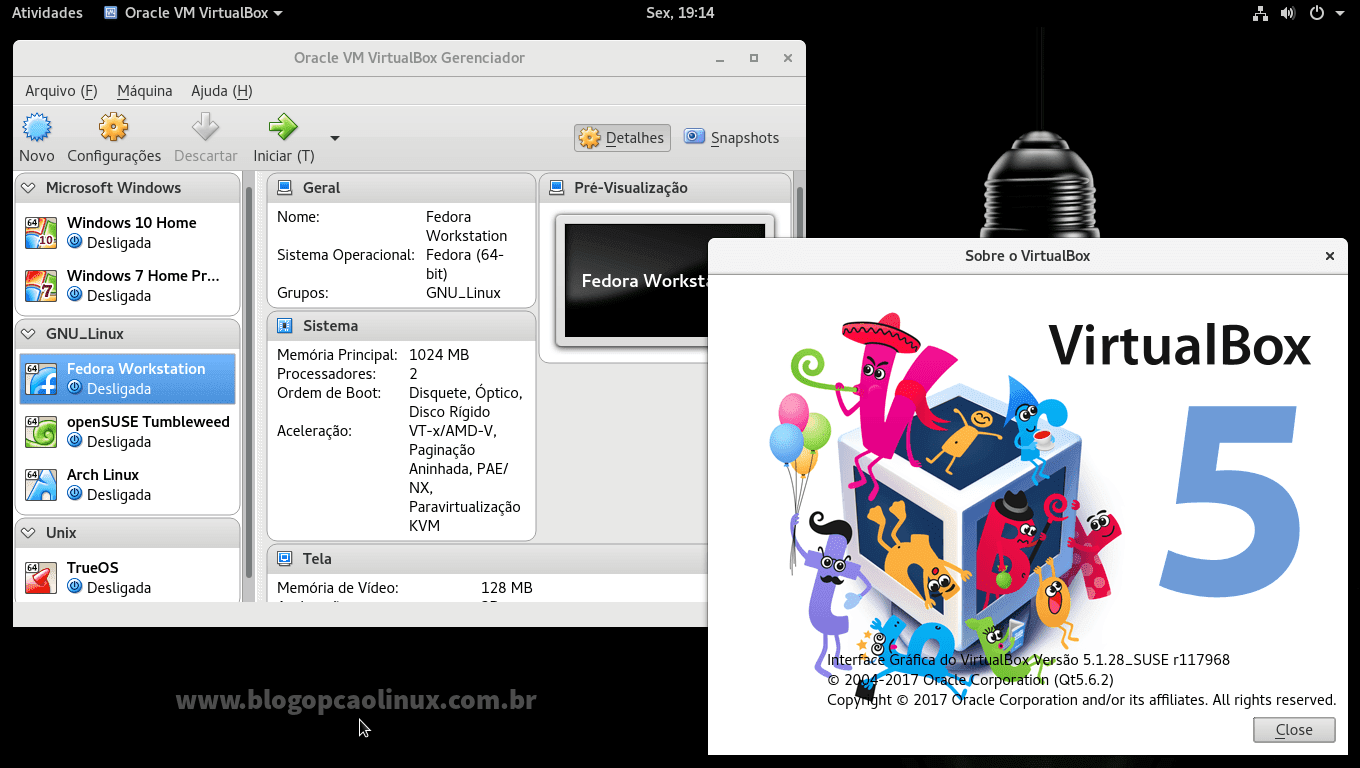Click Fedora Workstation Desligada state icon
The height and width of the screenshot is (768, 1360).
pos(75,388)
